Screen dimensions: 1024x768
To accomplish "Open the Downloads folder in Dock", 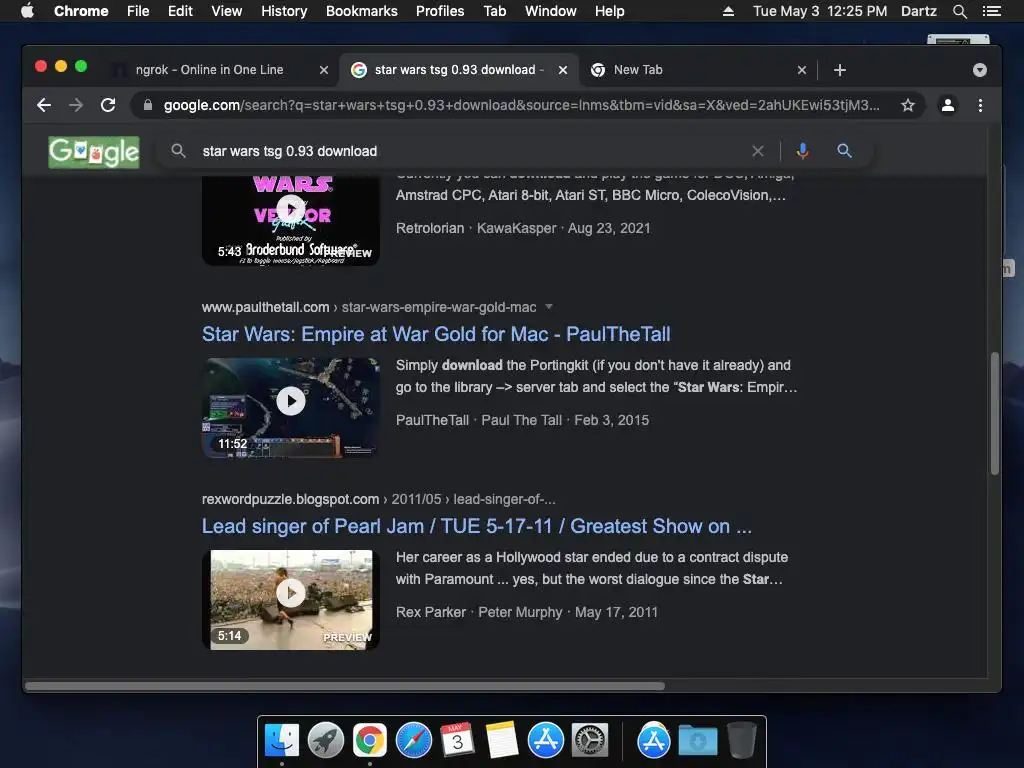I will coord(697,741).
